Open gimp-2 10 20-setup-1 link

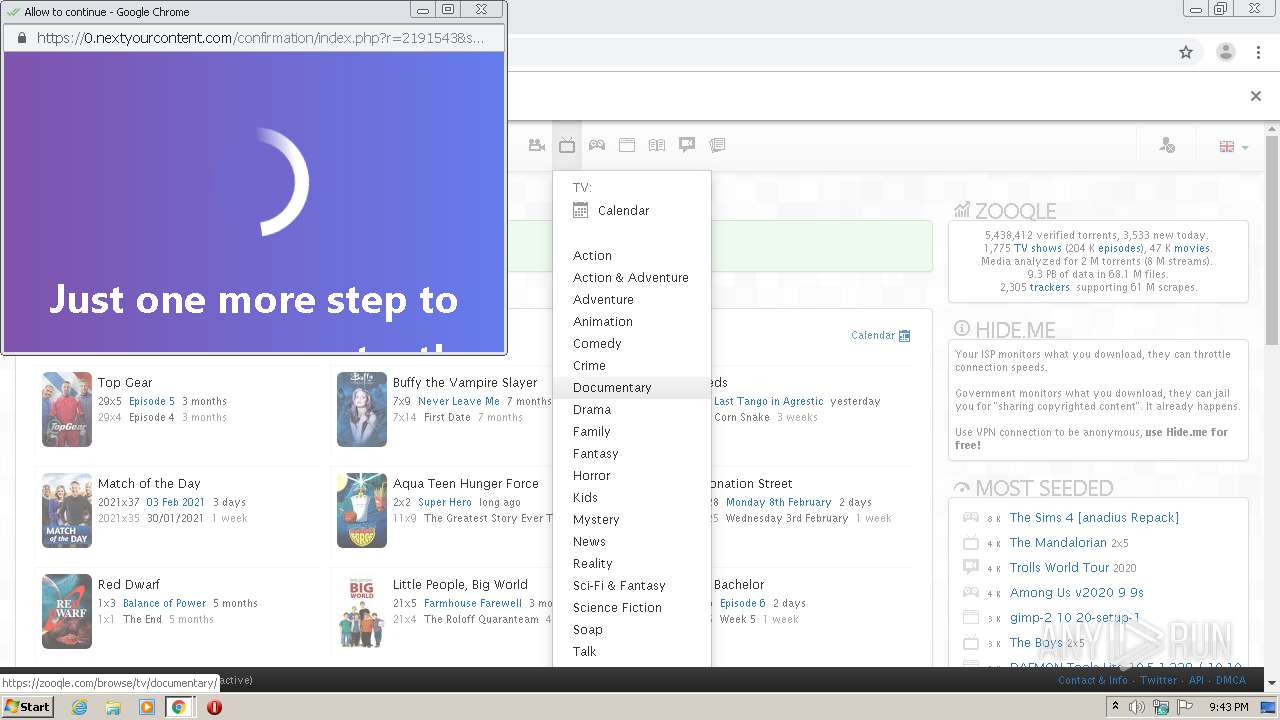pos(1075,618)
